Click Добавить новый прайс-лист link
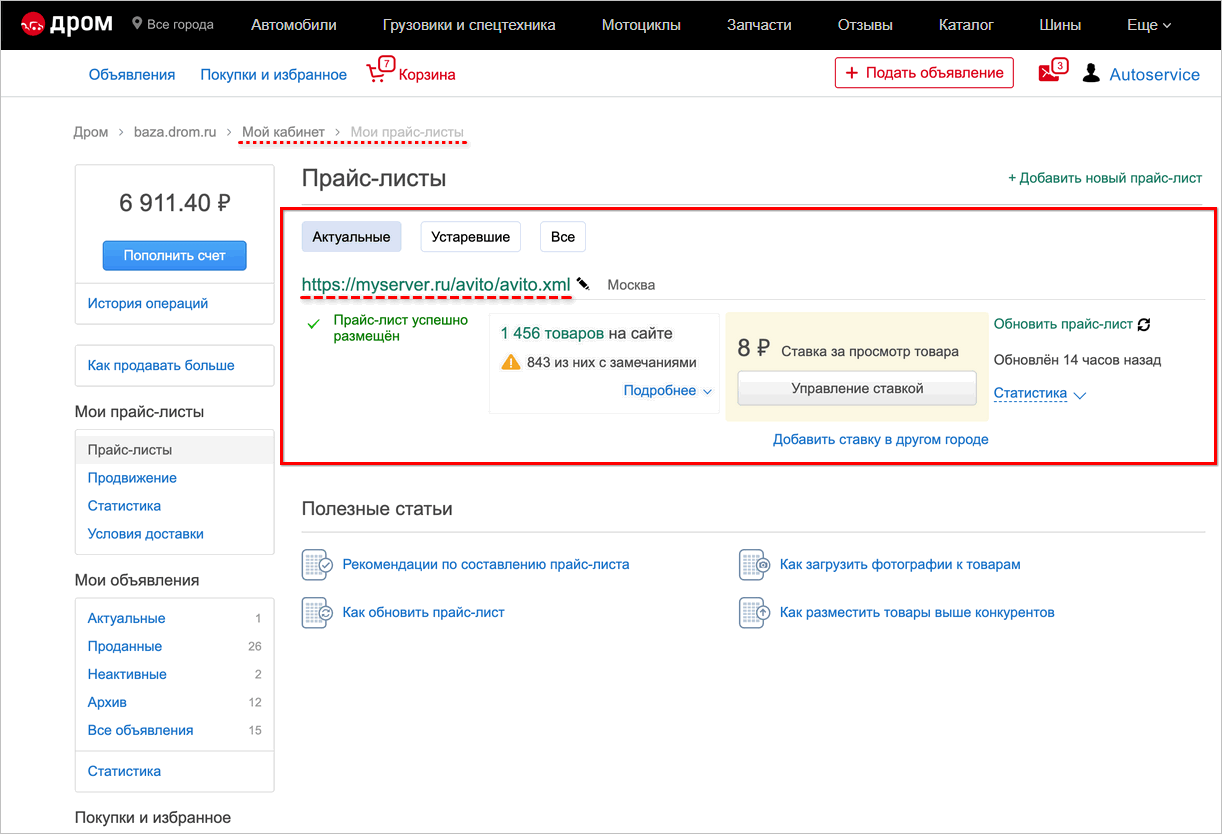 (1105, 178)
